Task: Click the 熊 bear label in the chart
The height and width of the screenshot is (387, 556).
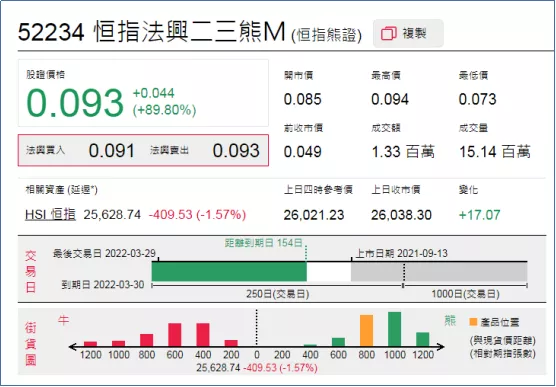Action: click(x=450, y=321)
